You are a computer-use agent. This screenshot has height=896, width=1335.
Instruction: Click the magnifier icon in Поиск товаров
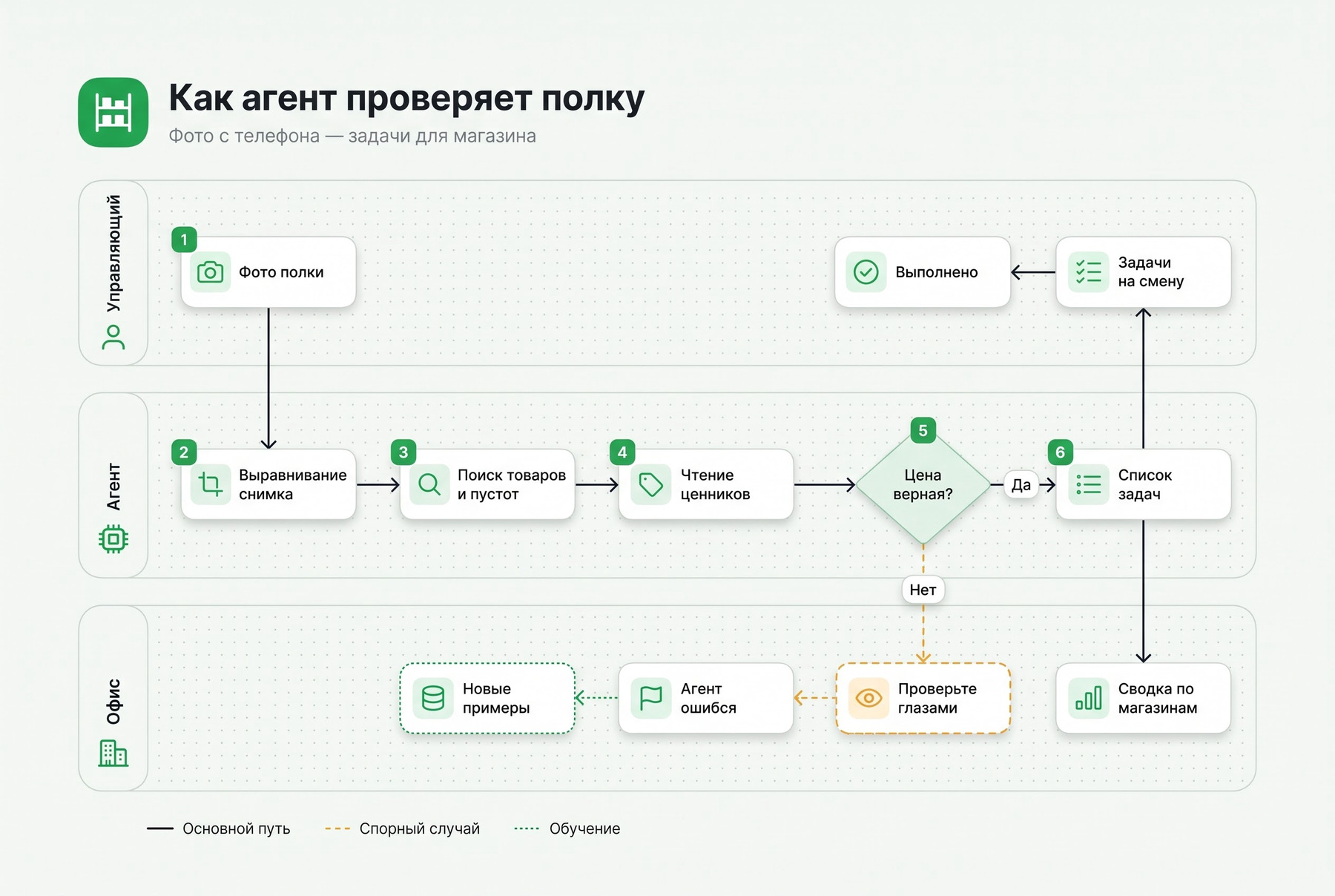(x=429, y=484)
